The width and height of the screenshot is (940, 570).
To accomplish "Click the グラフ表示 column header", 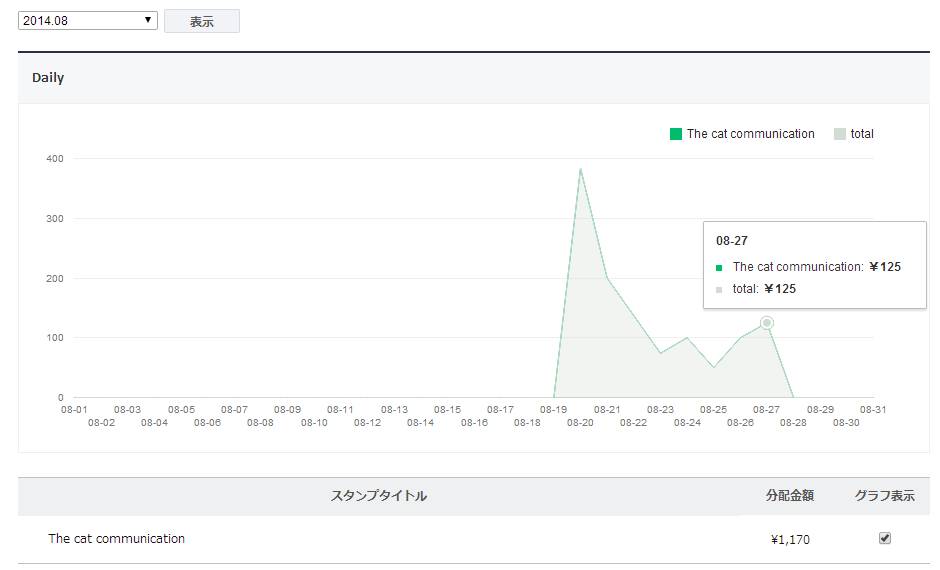I will pos(884,496).
